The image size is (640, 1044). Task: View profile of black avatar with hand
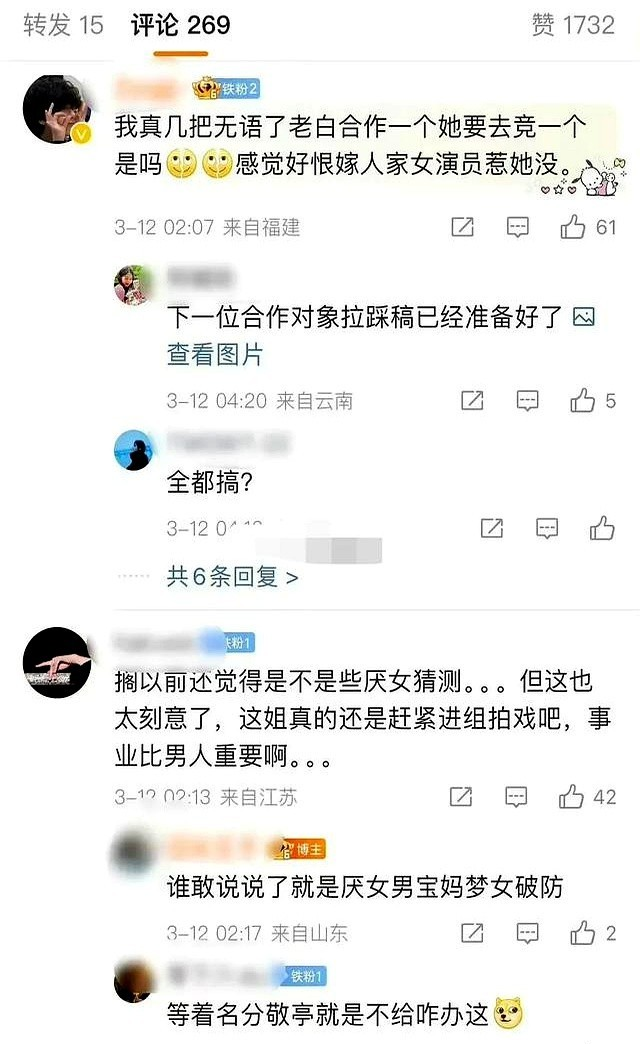point(57,662)
